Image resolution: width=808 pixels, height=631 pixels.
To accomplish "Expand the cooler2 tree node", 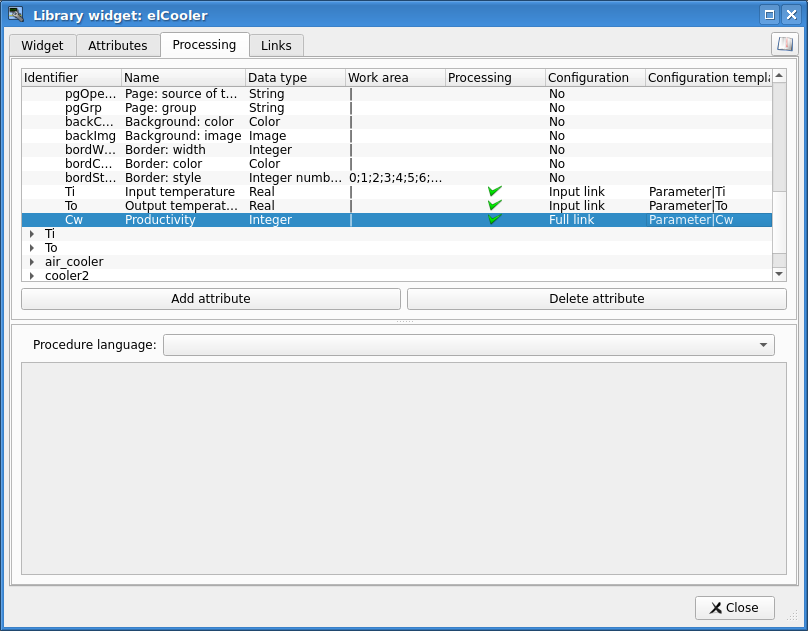I will pyautogui.click(x=31, y=276).
